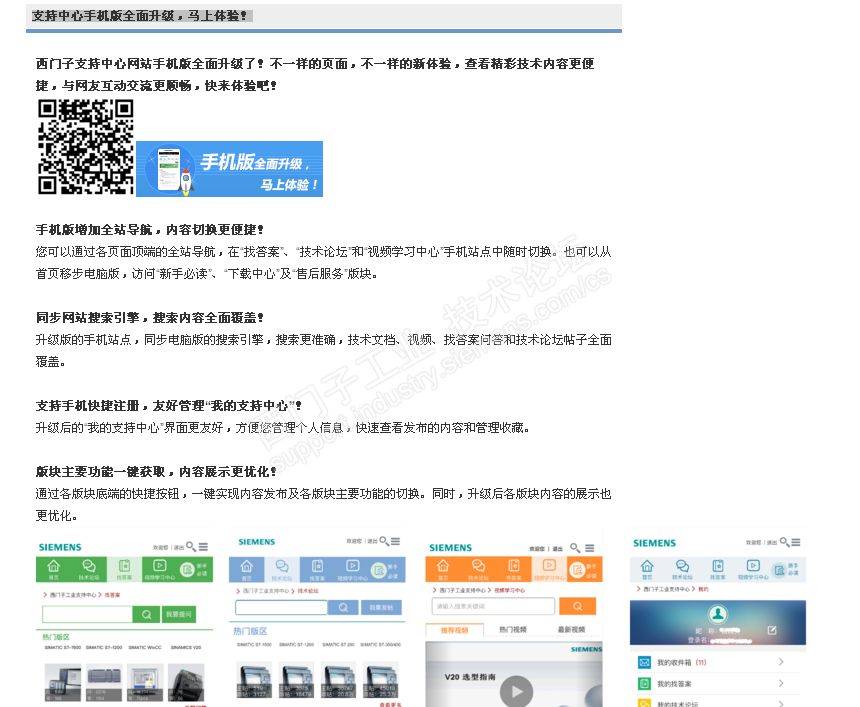Click the 找答案 book icon in the blue nav bar
The image size is (860, 707).
[318, 565]
